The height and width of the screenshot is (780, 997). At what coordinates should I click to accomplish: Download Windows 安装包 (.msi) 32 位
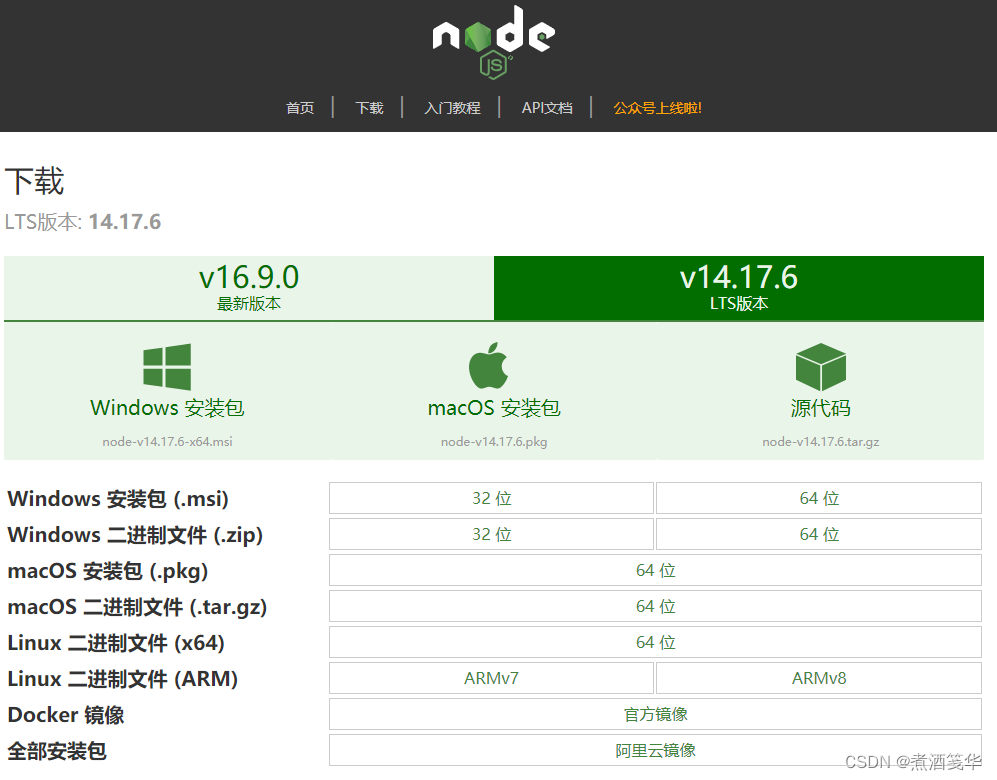(492, 498)
